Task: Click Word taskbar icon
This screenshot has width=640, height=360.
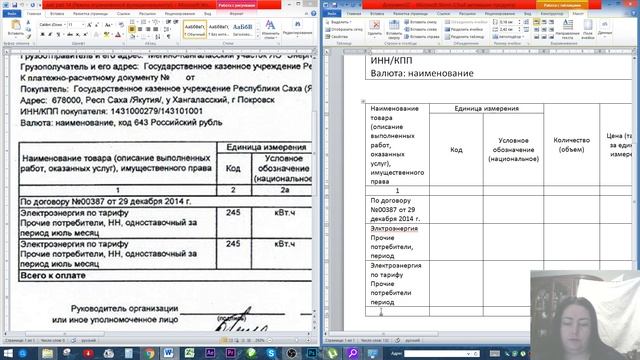Action: 169,353
